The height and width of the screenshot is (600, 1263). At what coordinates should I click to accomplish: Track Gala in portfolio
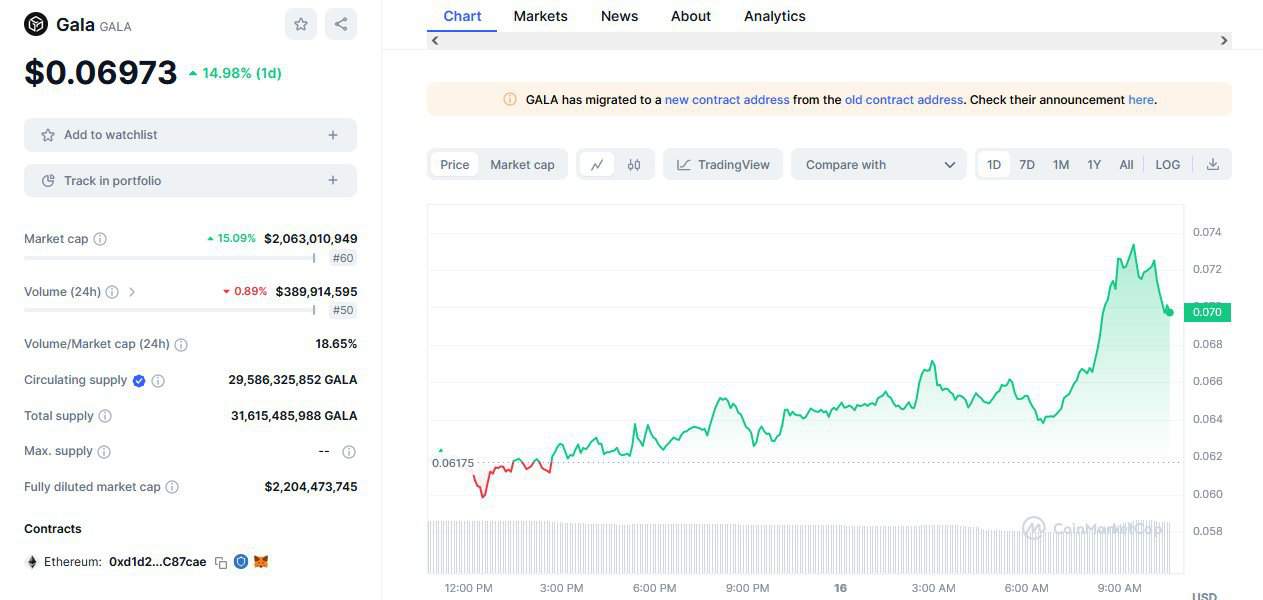pos(190,181)
